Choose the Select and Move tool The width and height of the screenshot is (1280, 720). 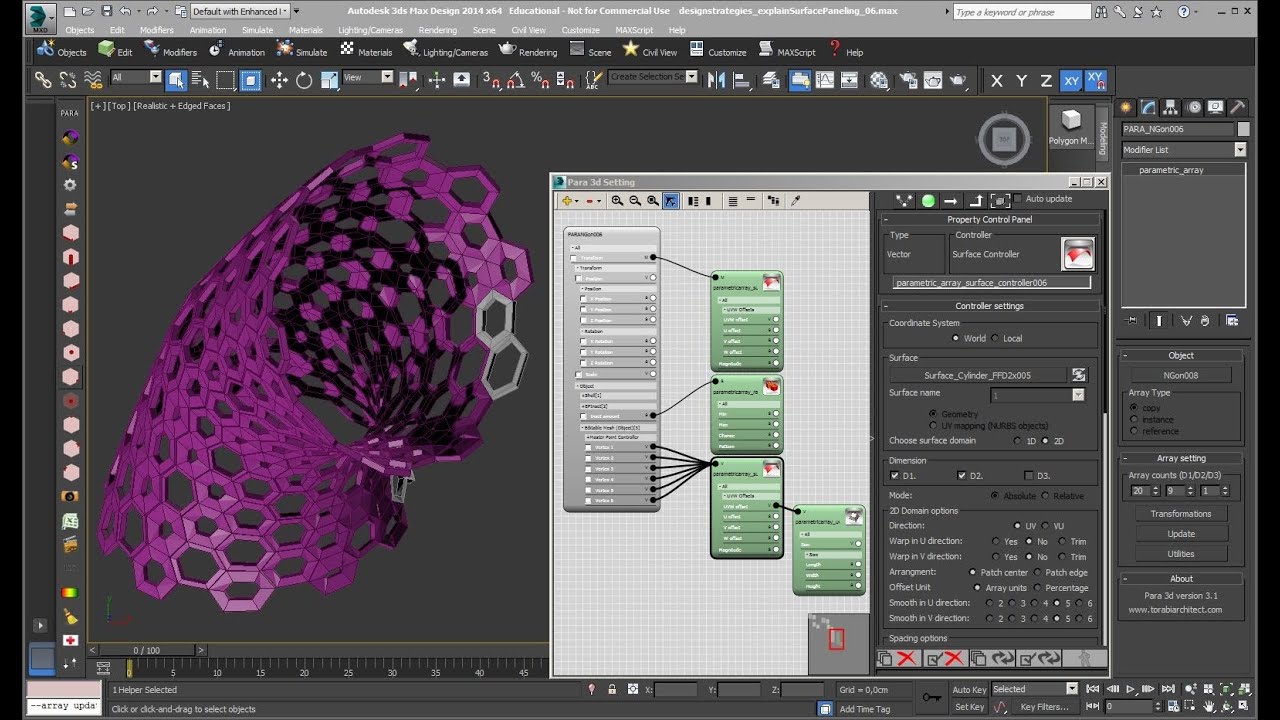point(279,80)
